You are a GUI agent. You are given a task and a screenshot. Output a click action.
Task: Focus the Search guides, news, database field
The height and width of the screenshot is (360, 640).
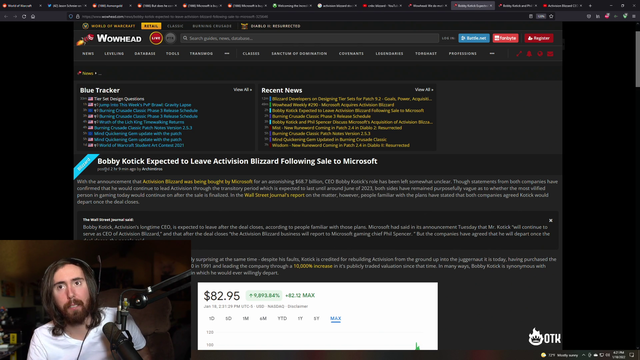pos(310,38)
